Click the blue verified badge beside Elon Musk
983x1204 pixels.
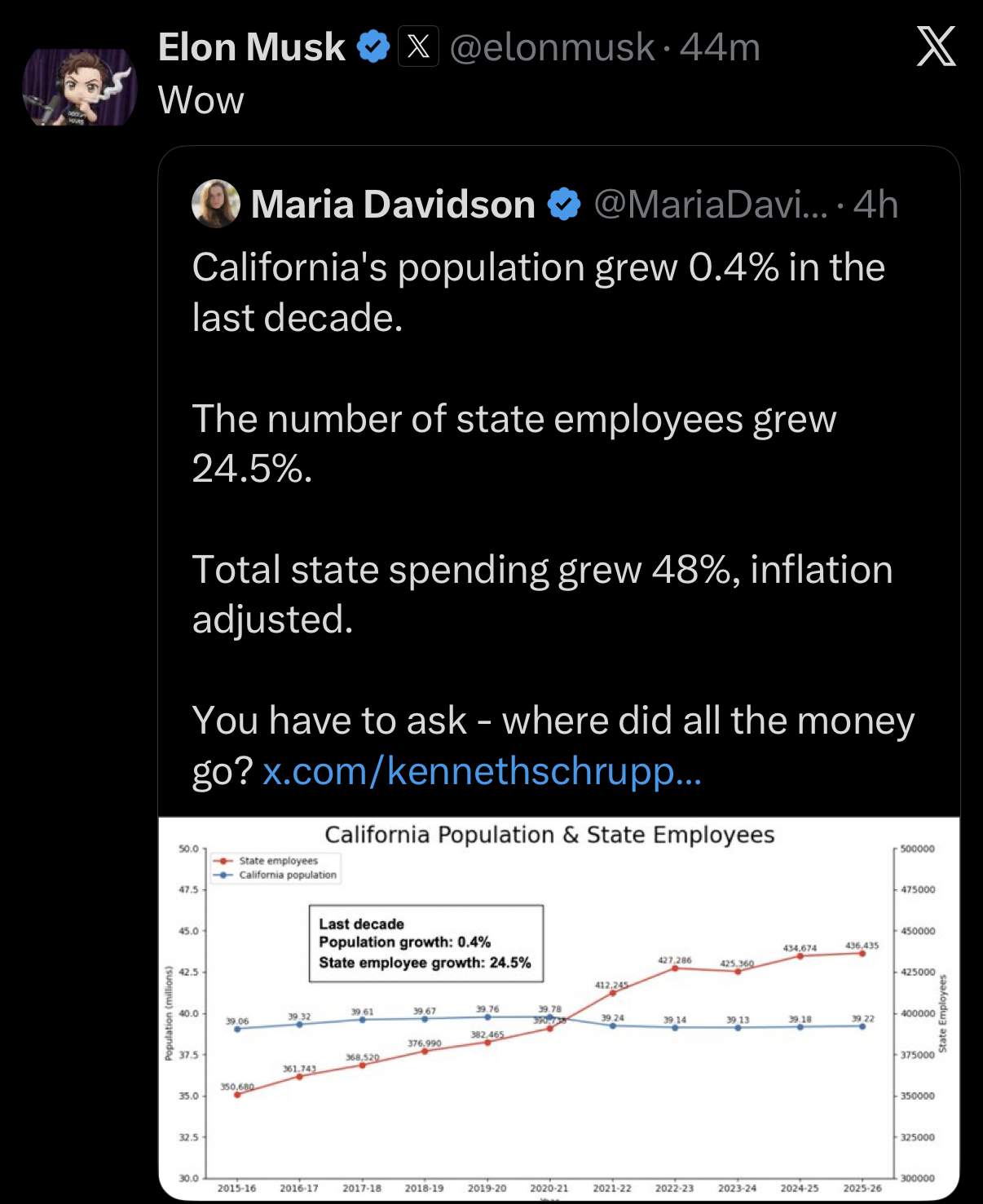(372, 46)
